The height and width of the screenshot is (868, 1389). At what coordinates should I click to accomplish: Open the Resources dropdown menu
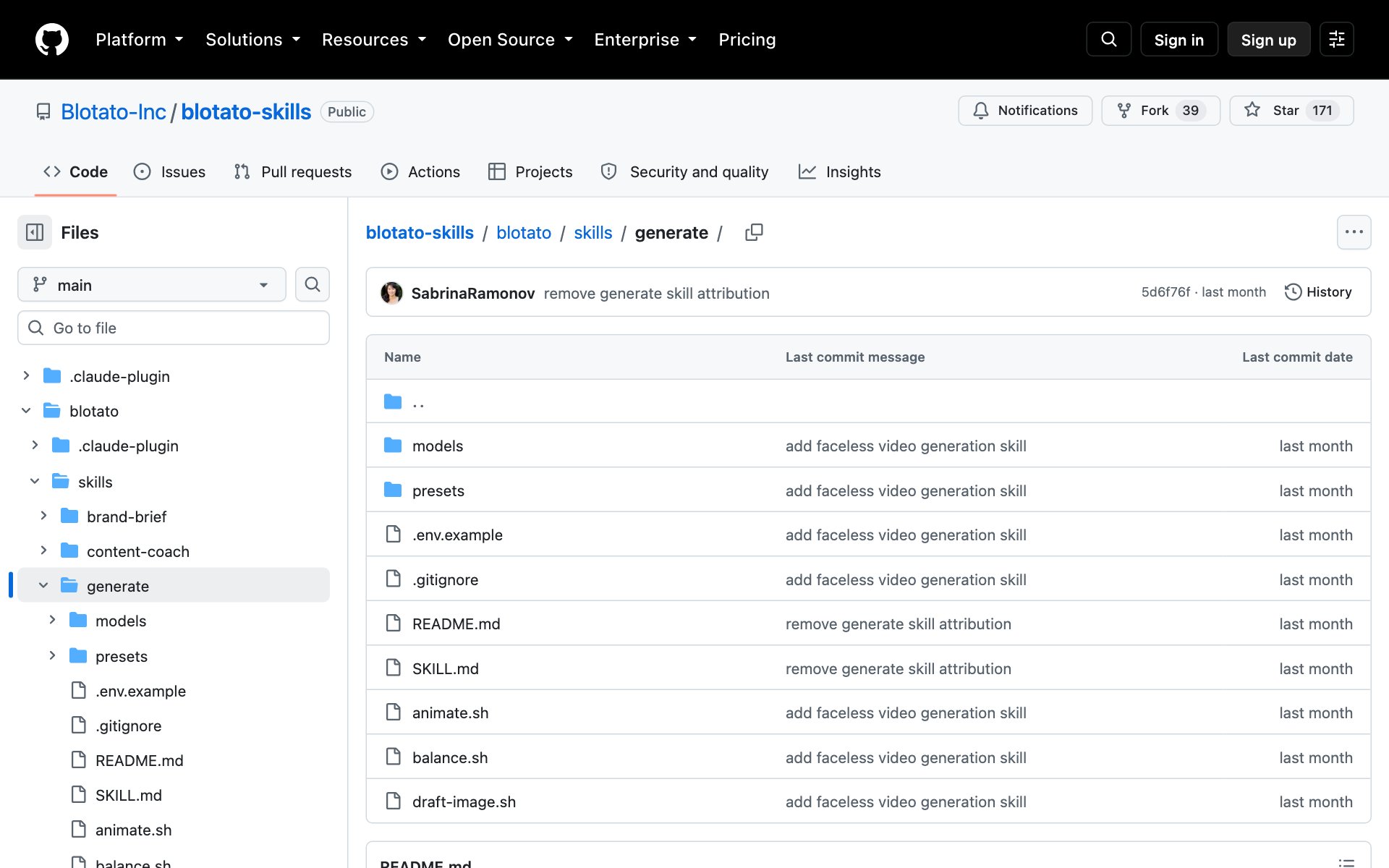click(x=373, y=39)
